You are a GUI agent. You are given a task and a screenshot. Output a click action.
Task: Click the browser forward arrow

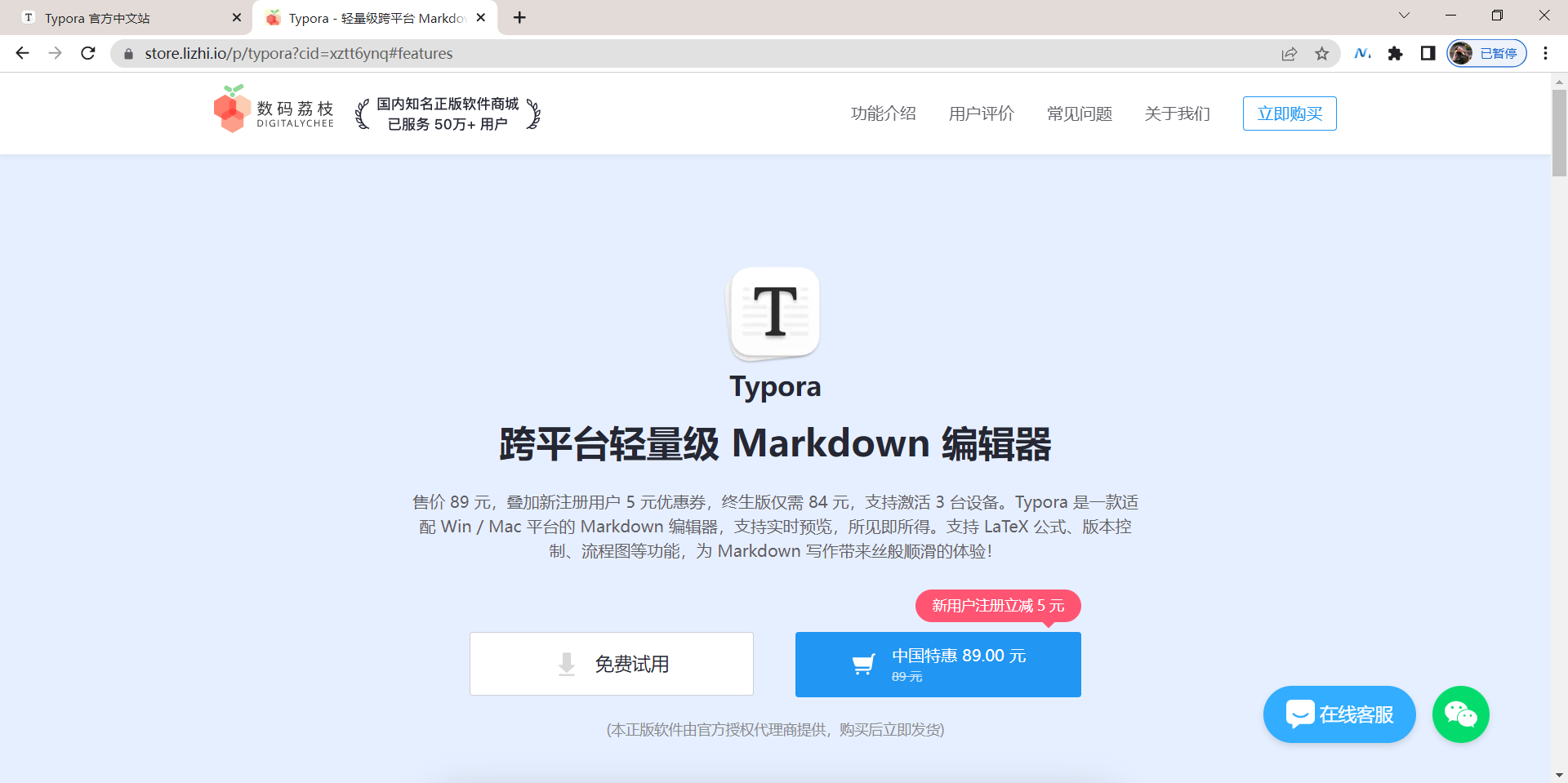tap(55, 53)
